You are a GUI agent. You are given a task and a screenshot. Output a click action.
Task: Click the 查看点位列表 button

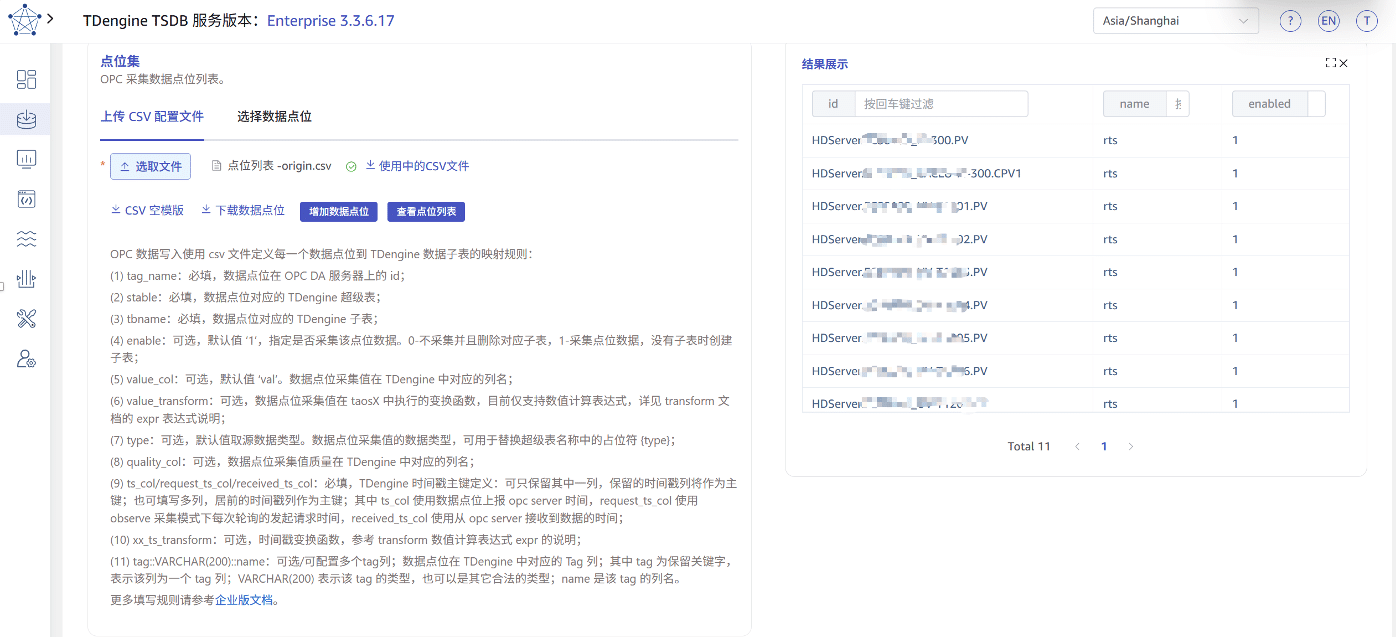[426, 212]
